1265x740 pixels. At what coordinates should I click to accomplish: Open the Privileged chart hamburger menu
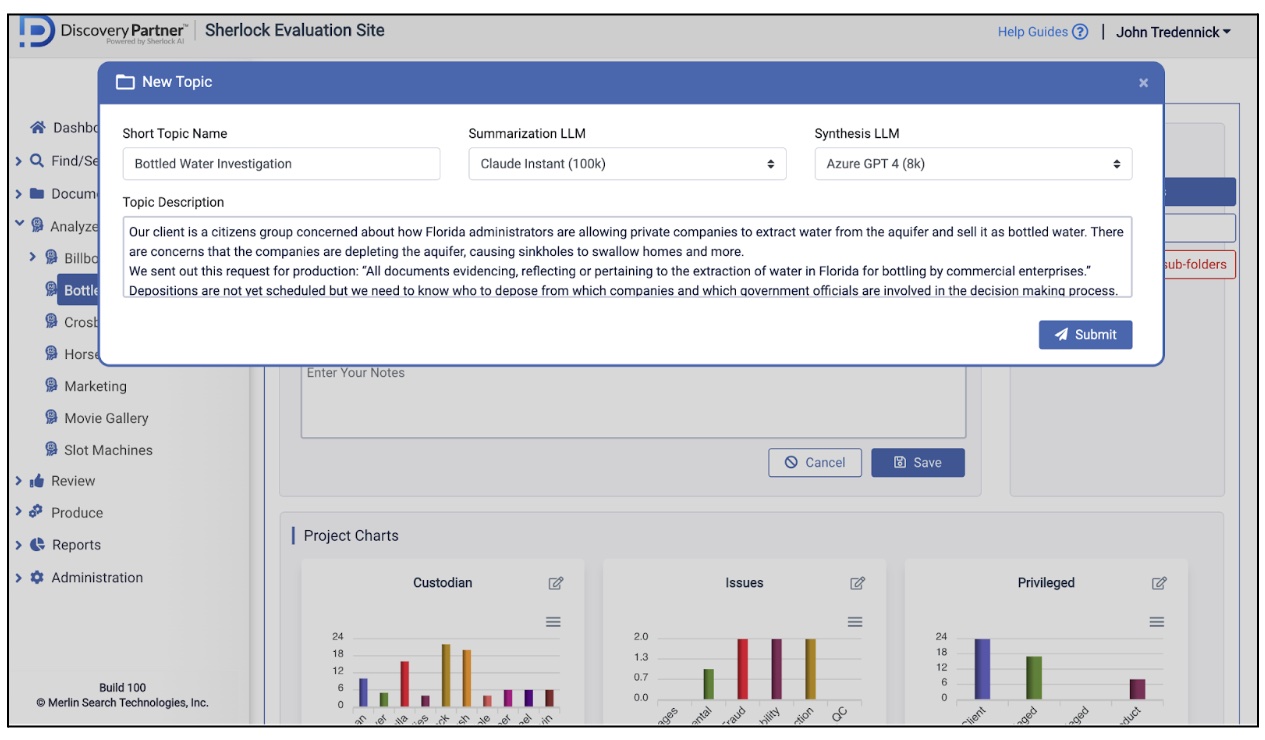(x=1157, y=622)
